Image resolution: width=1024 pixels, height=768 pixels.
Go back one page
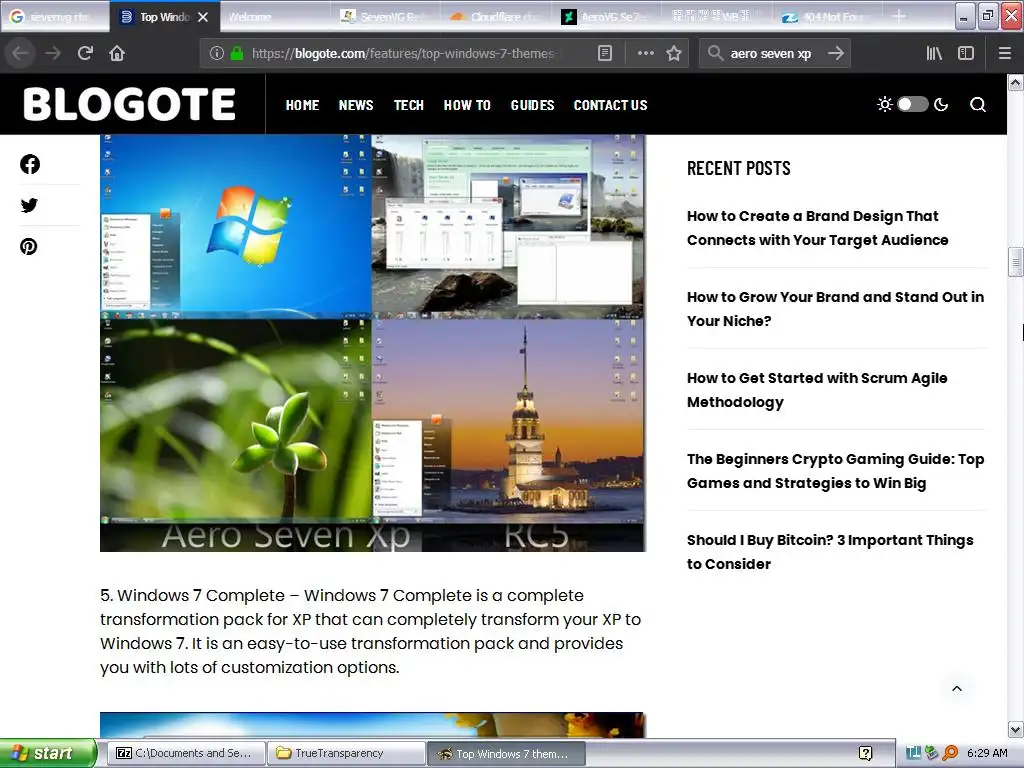pyautogui.click(x=20, y=53)
